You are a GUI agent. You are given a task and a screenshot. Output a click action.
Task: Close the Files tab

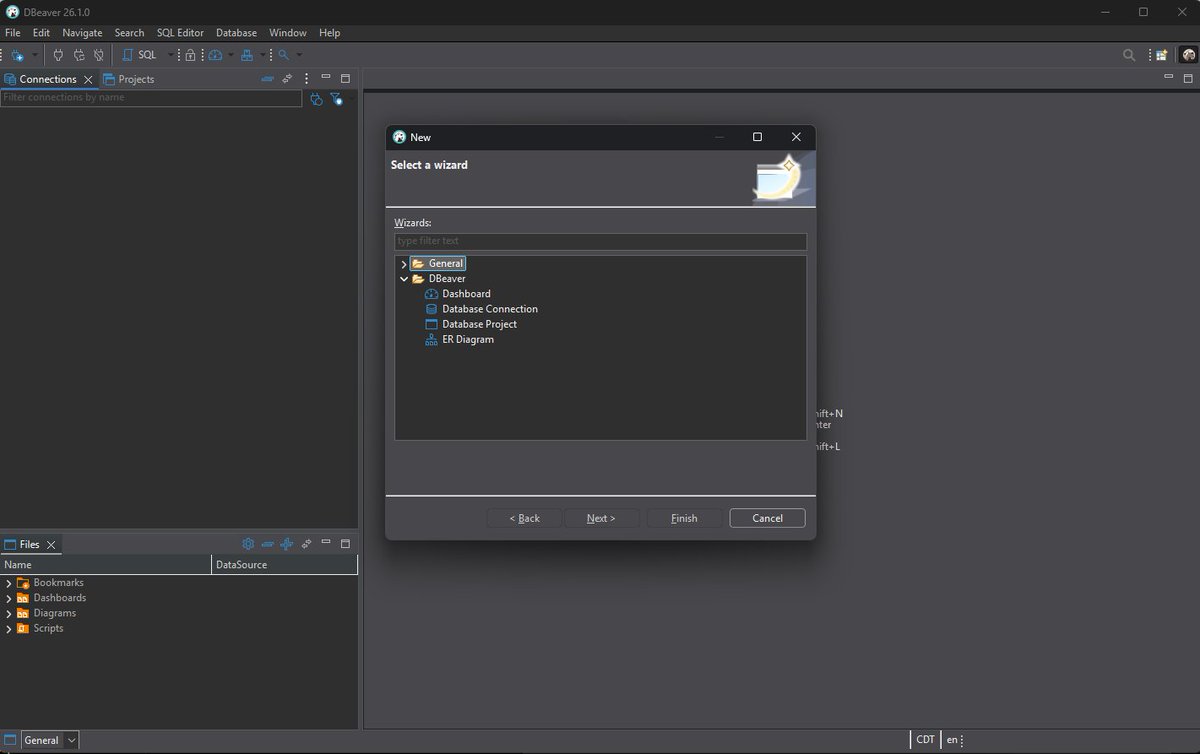[x=51, y=545]
